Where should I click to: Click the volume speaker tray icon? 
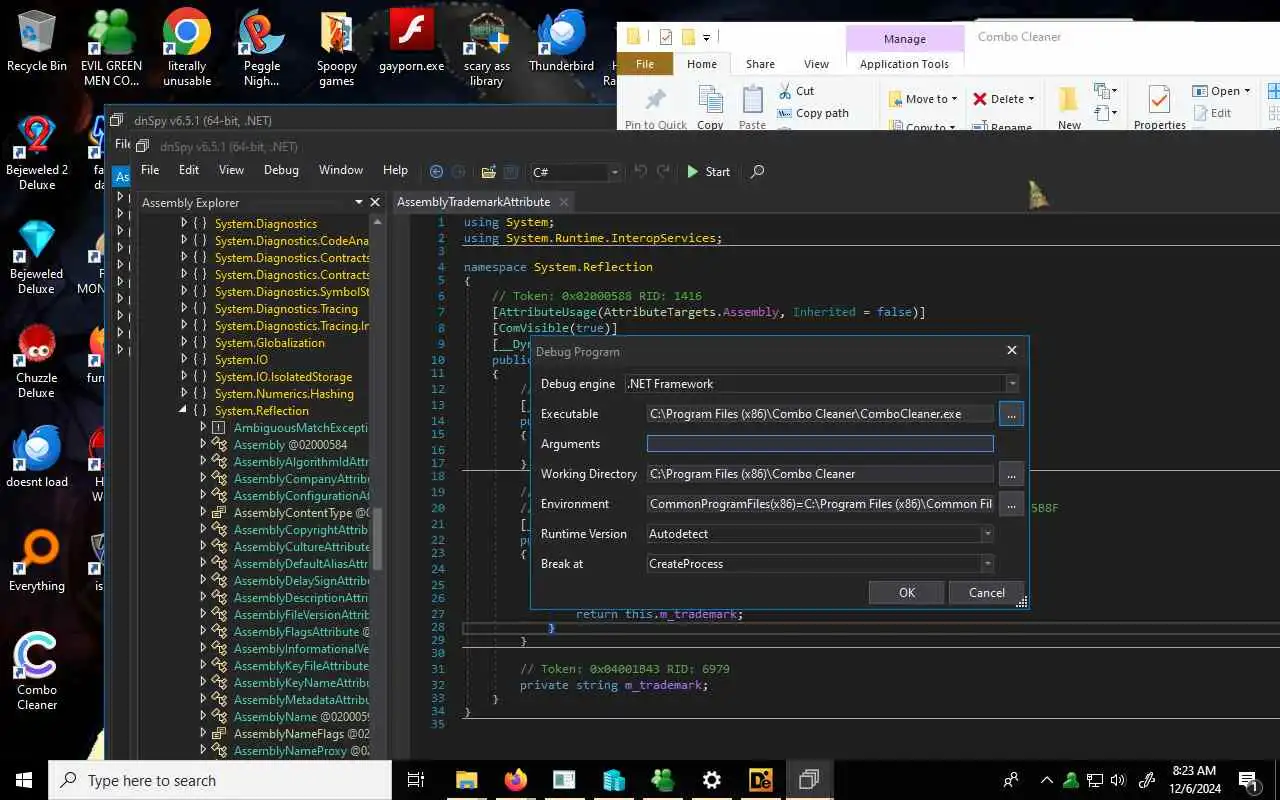point(1118,780)
